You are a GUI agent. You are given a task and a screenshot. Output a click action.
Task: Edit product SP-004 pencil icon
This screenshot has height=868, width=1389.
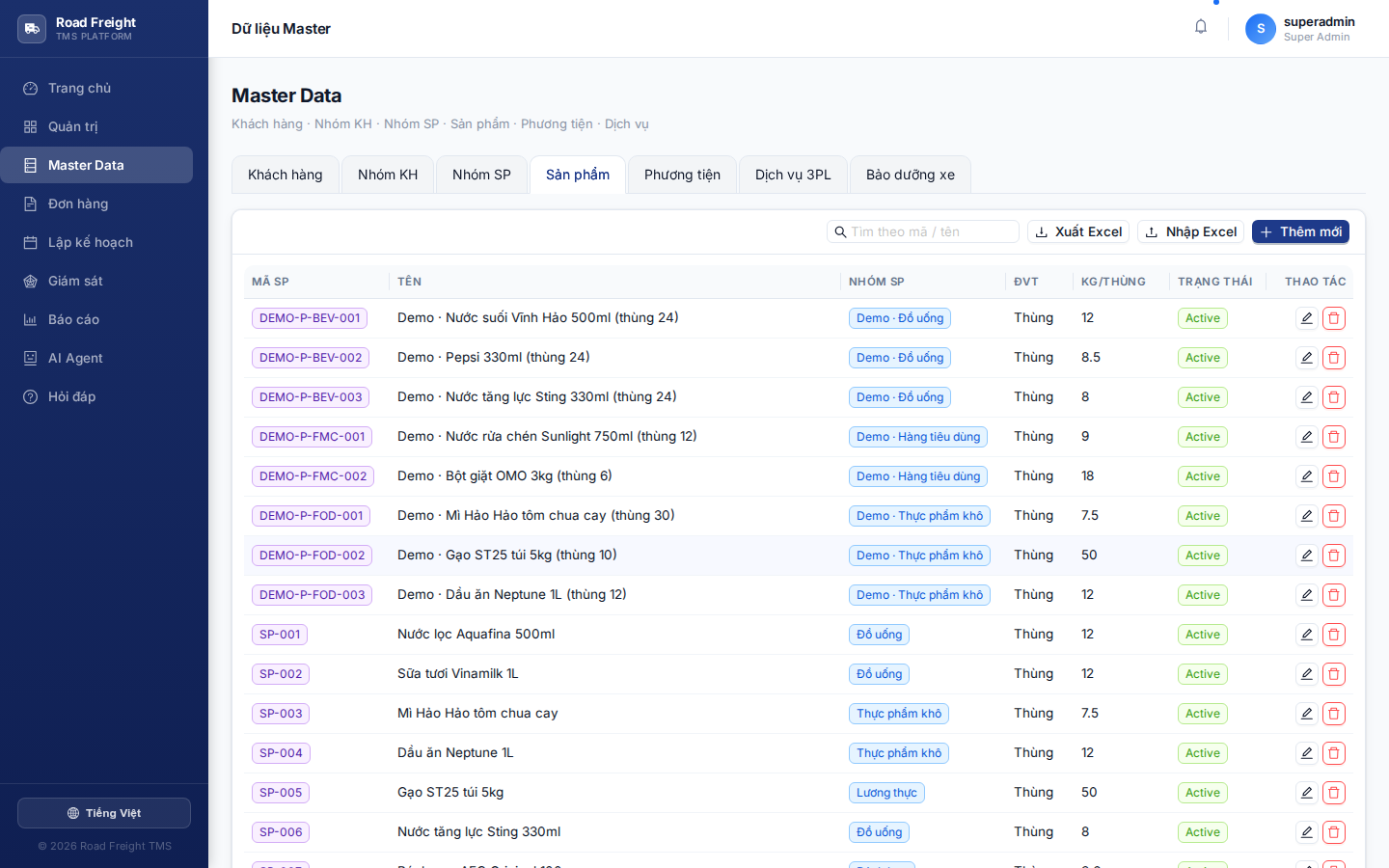(1307, 753)
